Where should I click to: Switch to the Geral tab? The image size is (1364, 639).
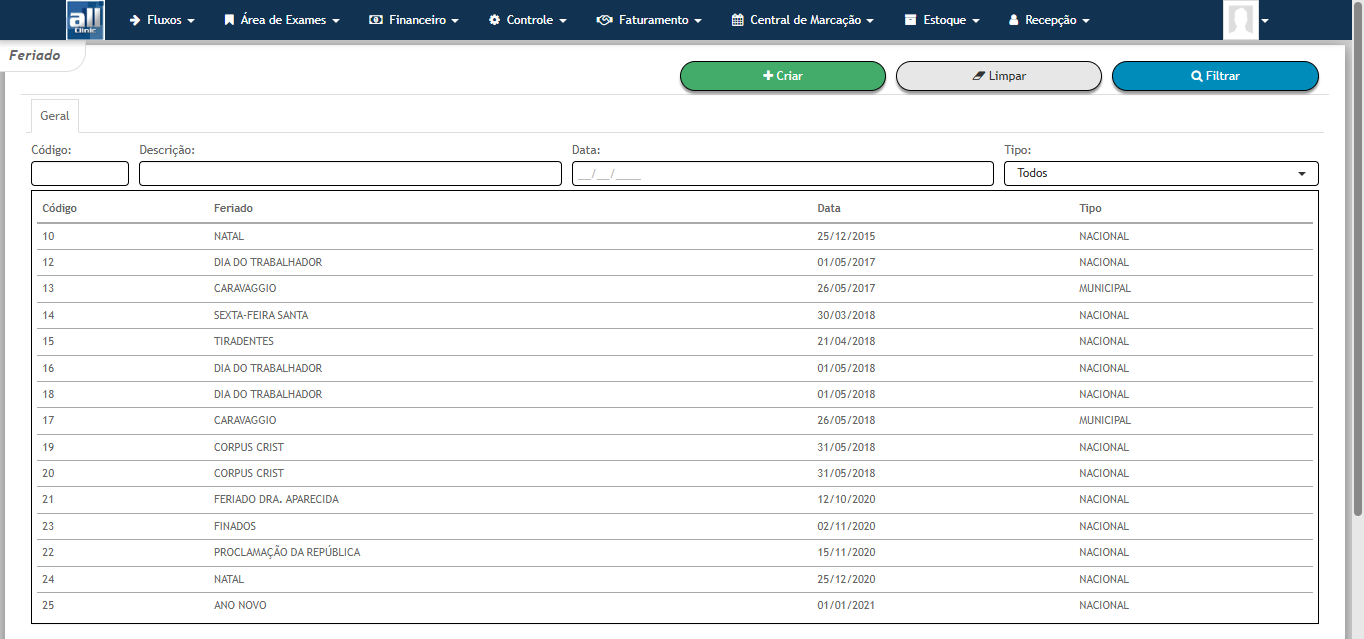(55, 116)
